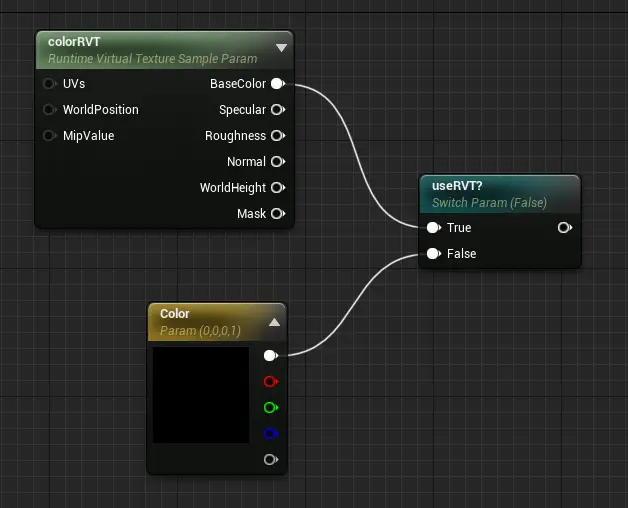Click the red channel output pin
628x508 pixels.
(271, 381)
